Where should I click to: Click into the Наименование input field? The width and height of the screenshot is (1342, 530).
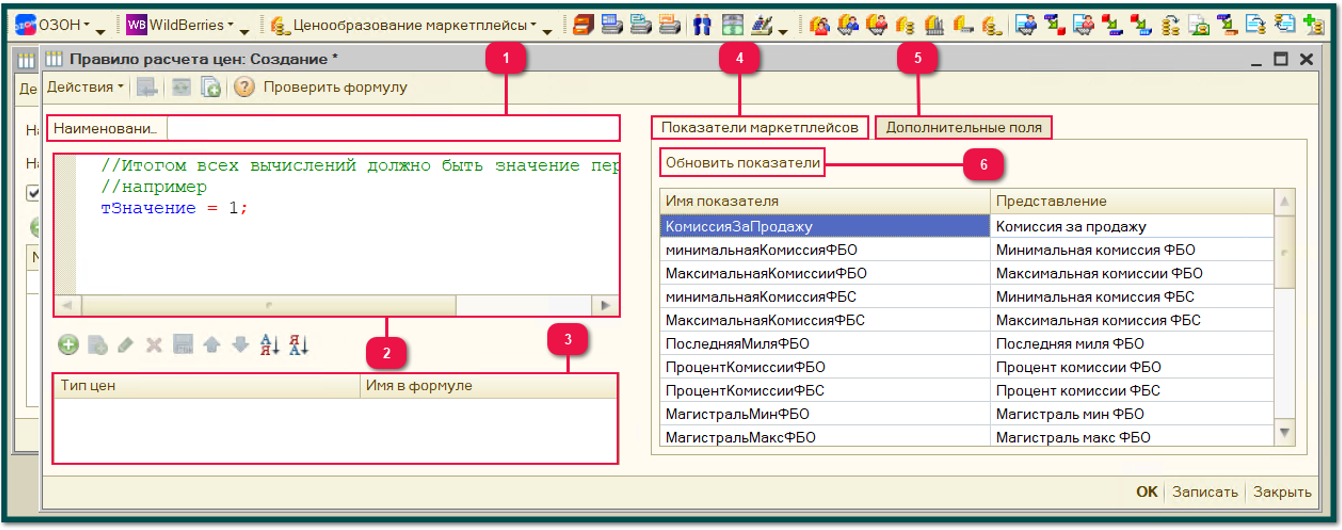tap(392, 128)
